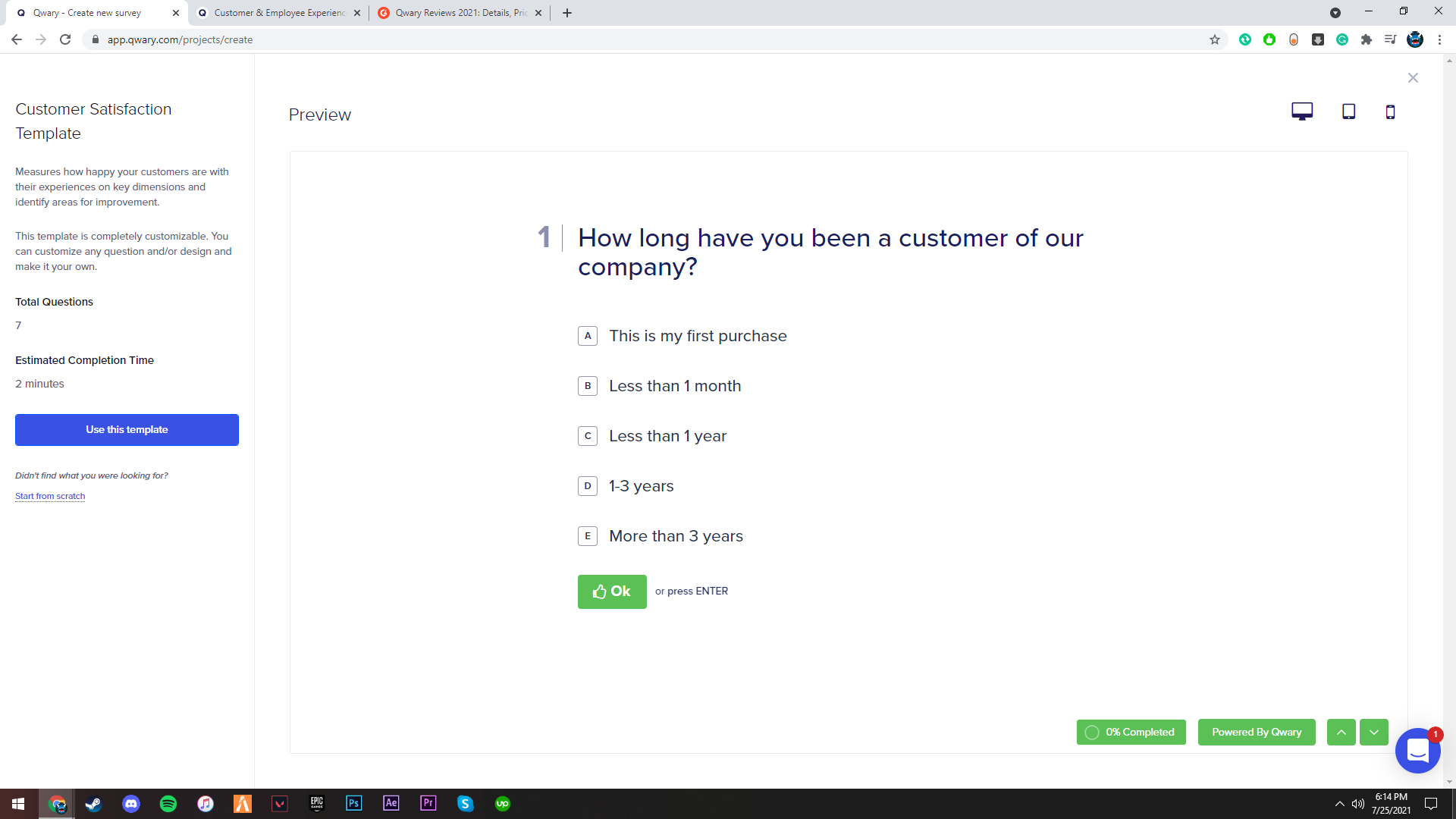Open Chrome extensions puzzle icon

(x=1367, y=39)
